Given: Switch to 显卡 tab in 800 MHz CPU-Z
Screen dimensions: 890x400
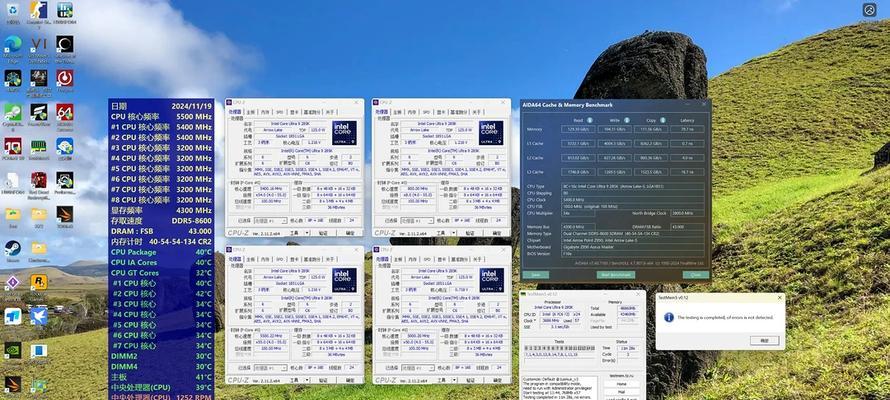Looking at the screenshot, I should pyautogui.click(x=441, y=112).
